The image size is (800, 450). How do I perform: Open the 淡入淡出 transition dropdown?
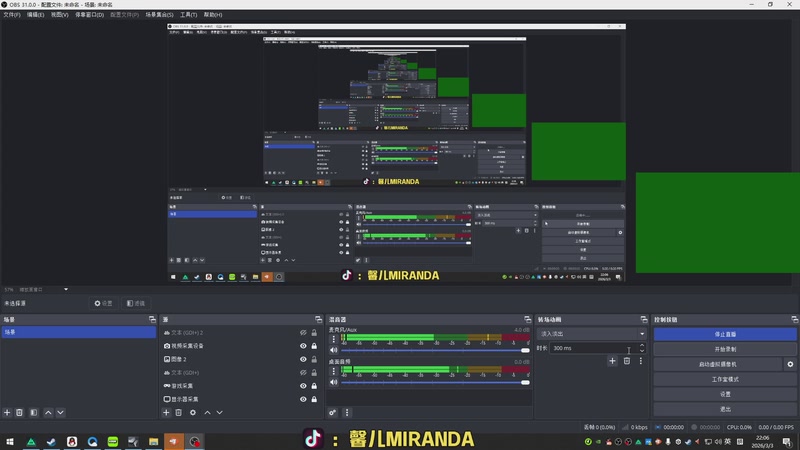coord(592,334)
